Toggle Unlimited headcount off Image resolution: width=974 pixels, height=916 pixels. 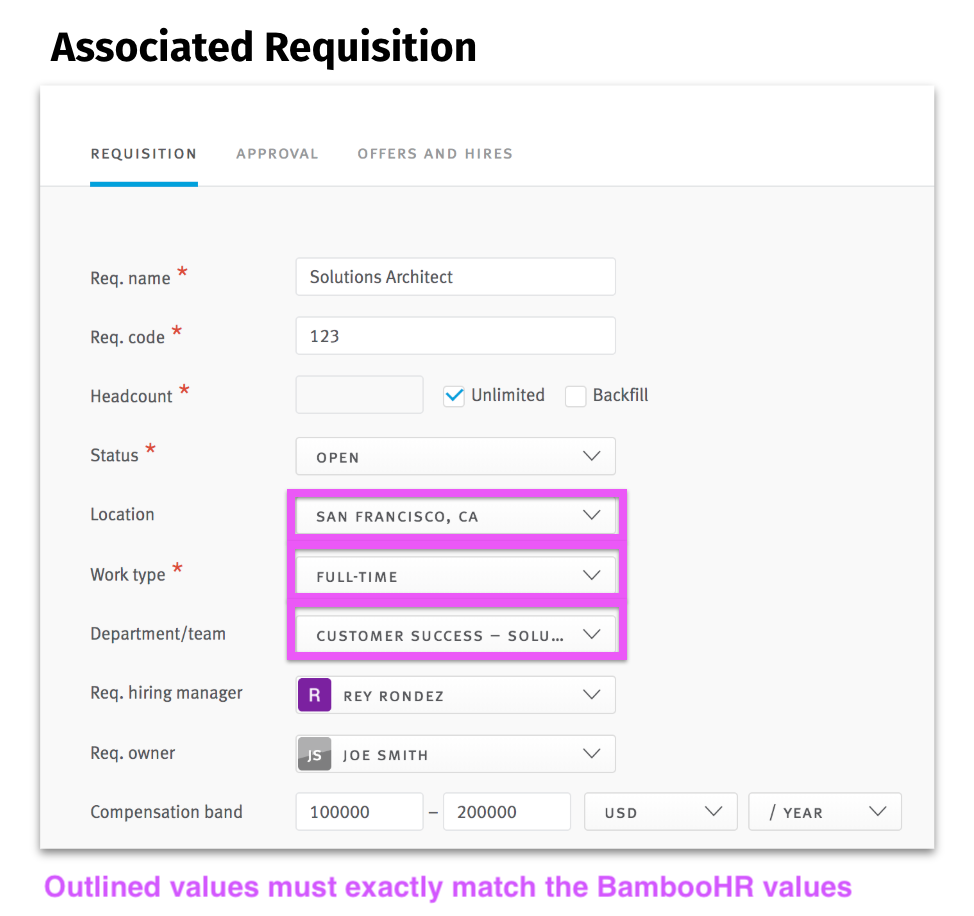coord(454,396)
